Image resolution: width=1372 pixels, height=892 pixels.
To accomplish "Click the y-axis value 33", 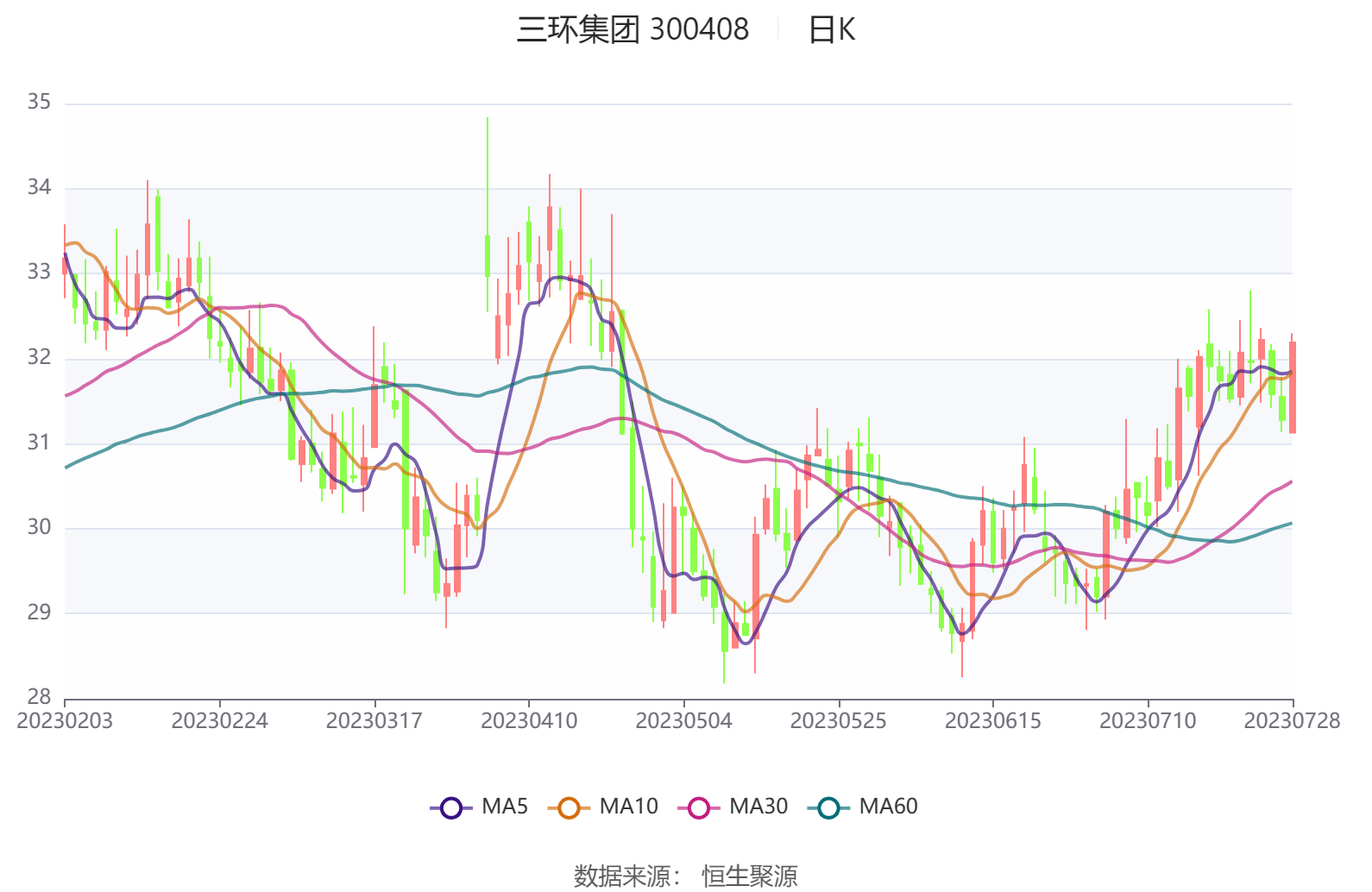I will 39,272.
